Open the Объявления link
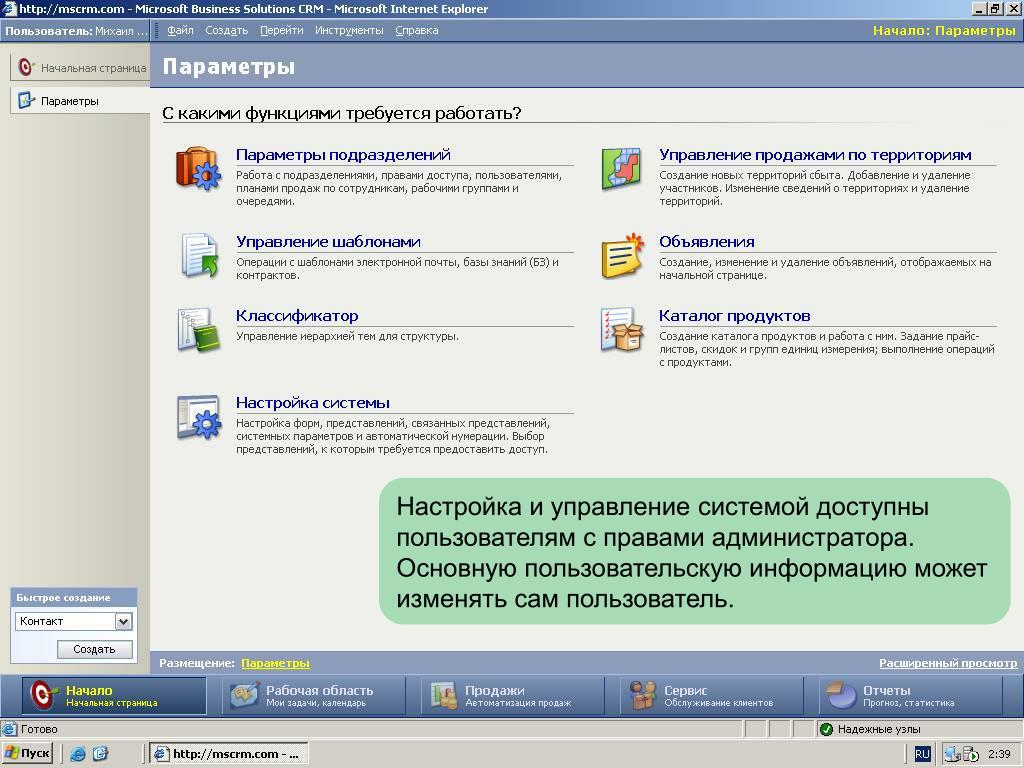Screen dimensions: 1024x768 click(707, 242)
